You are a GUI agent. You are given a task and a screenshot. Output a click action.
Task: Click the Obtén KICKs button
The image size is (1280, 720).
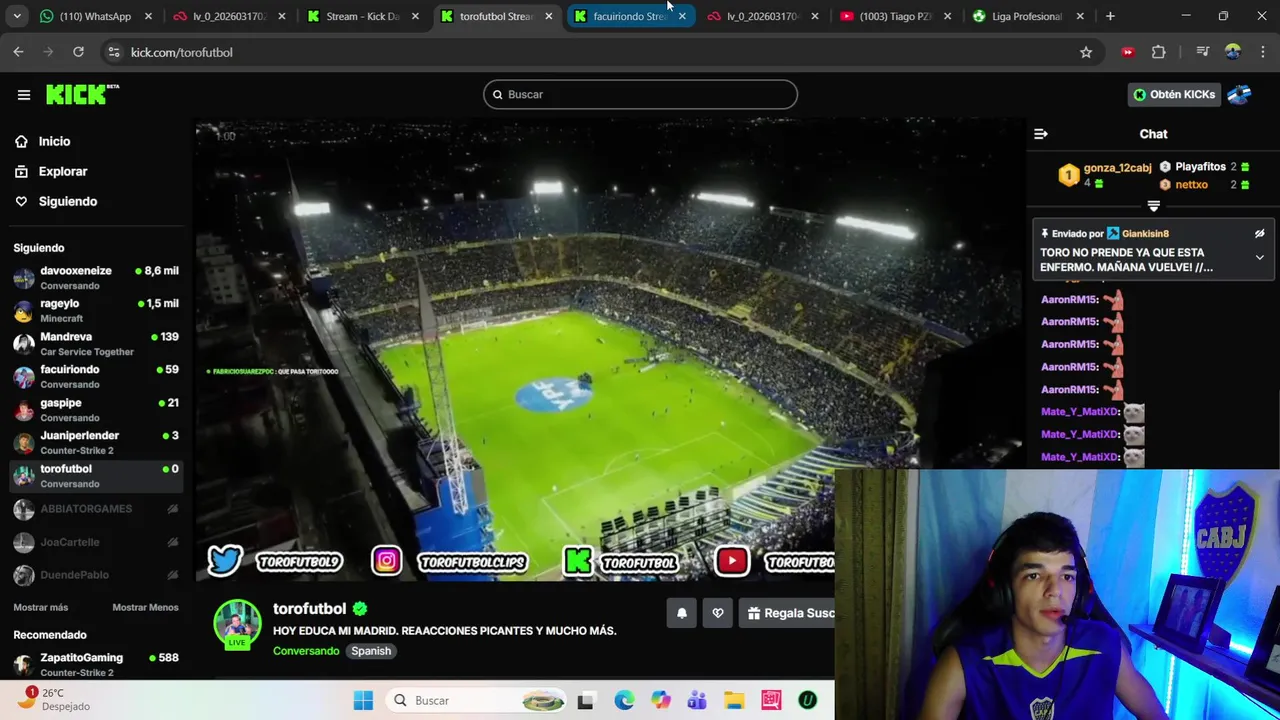coord(1173,94)
